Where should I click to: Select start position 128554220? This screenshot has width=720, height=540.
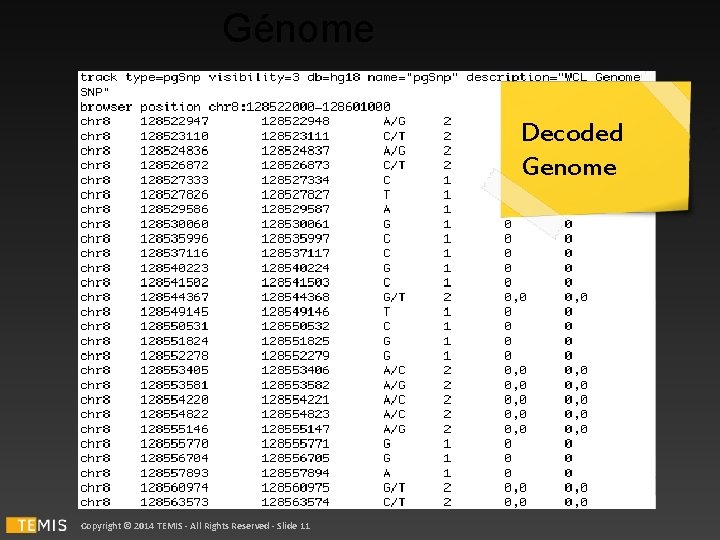tap(174, 399)
